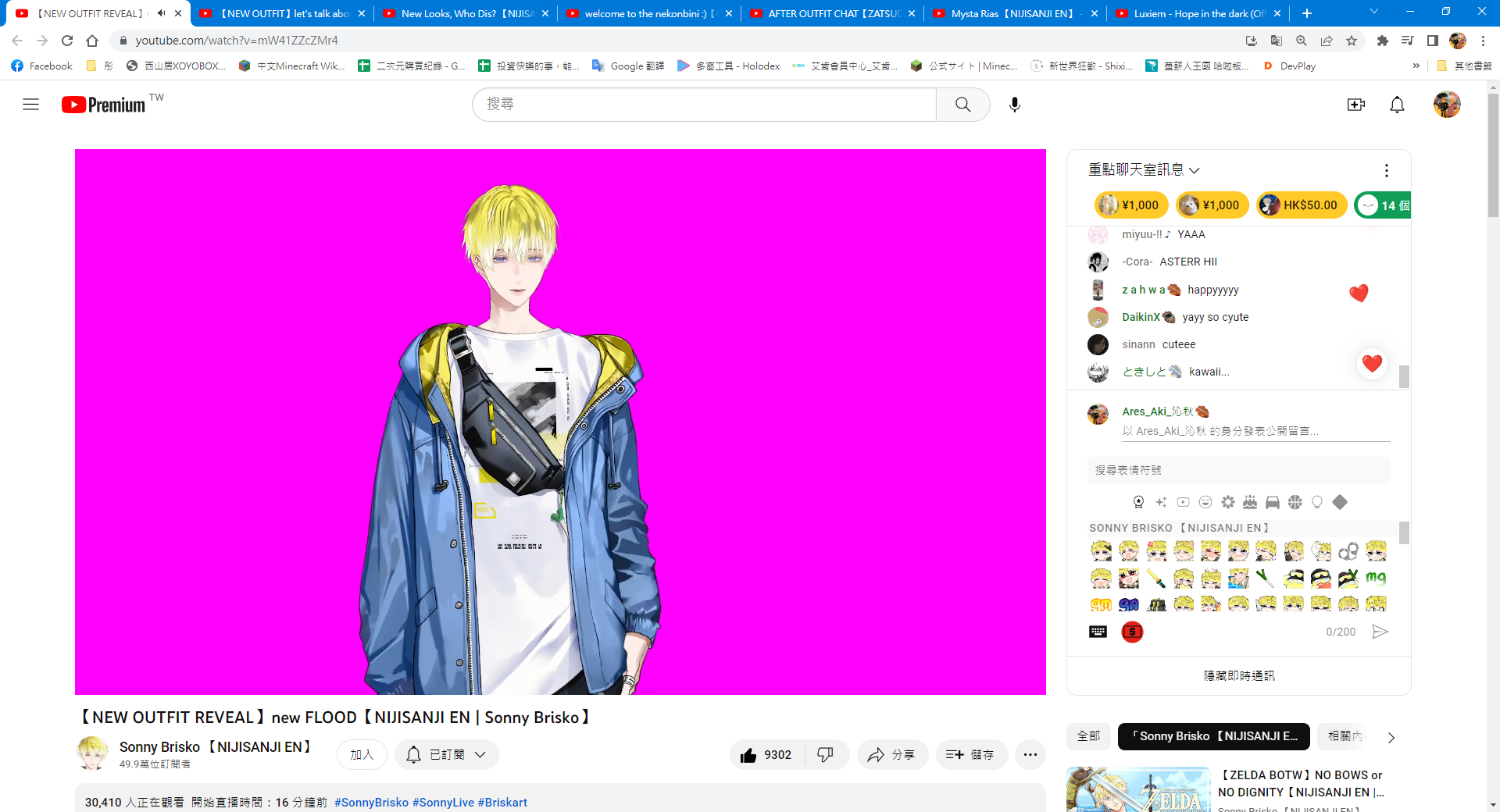Open the Create video camera icon

tap(1356, 104)
